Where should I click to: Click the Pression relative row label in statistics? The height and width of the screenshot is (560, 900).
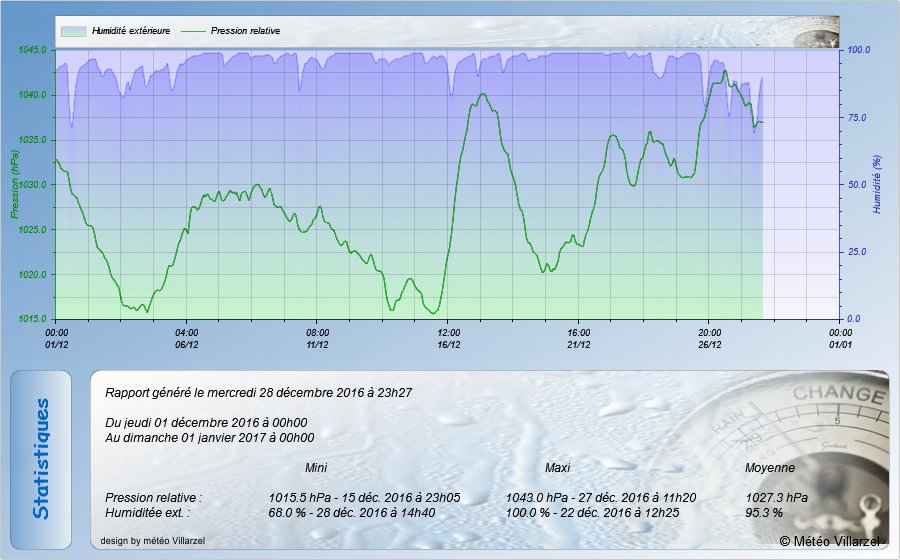click(153, 497)
